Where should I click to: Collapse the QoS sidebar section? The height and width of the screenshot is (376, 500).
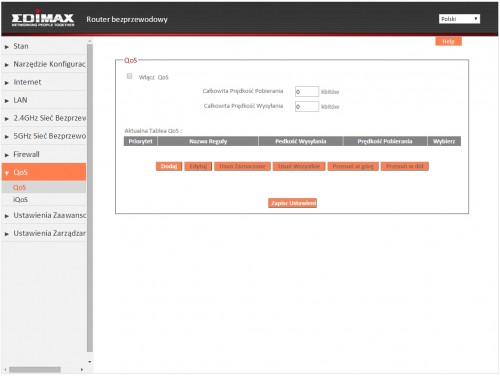44,172
